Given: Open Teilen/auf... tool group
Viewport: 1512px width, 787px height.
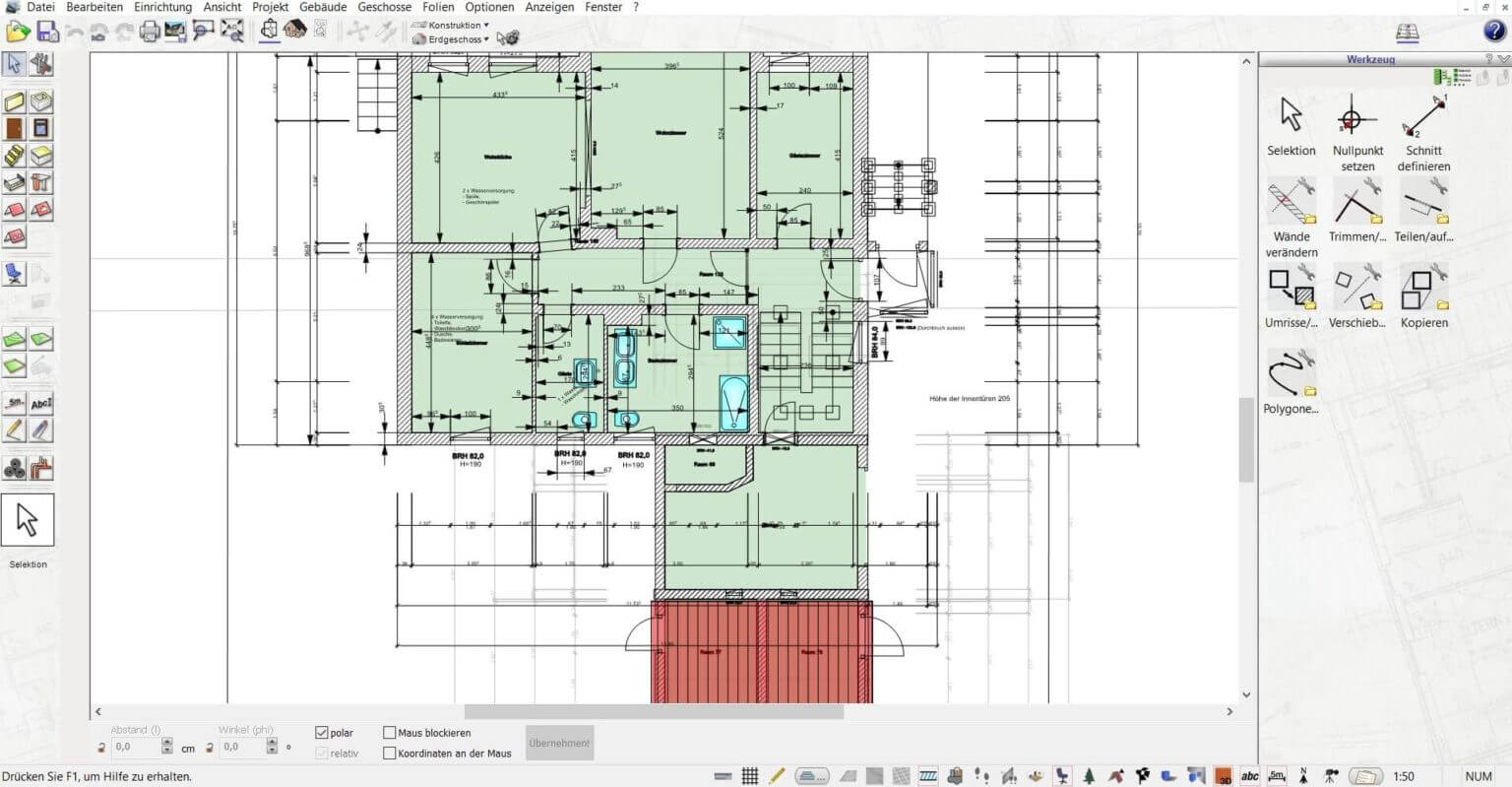Looking at the screenshot, I should click(x=1423, y=211).
